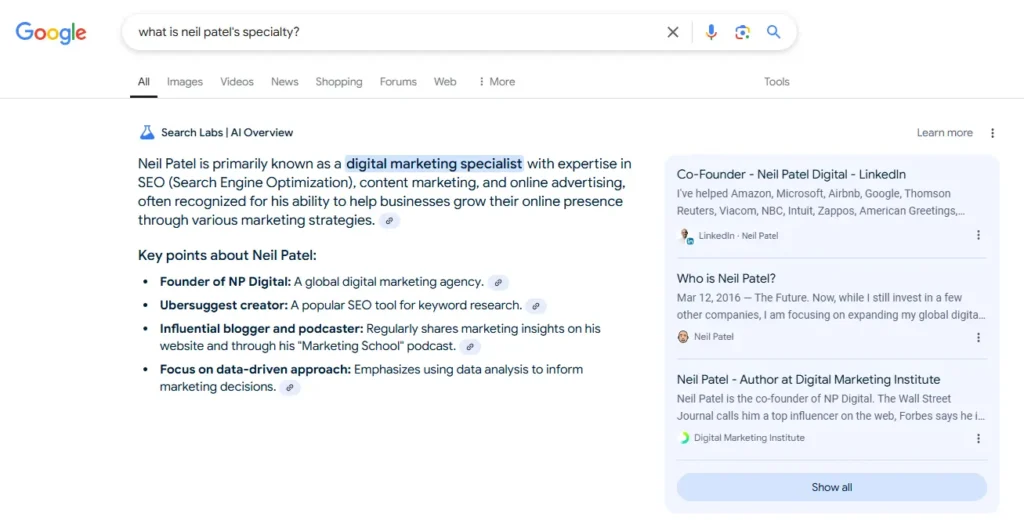Image resolution: width=1024 pixels, height=527 pixels.
Task: Open AI Overview three-dot options menu
Action: pos(992,133)
